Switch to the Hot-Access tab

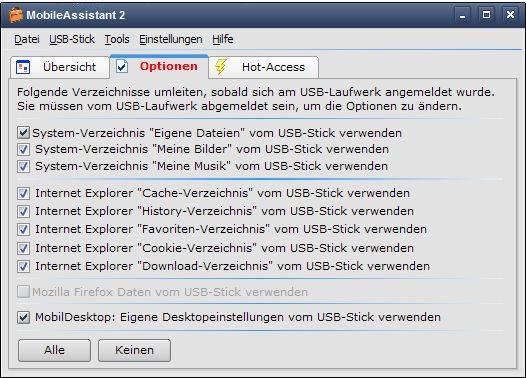tap(264, 67)
